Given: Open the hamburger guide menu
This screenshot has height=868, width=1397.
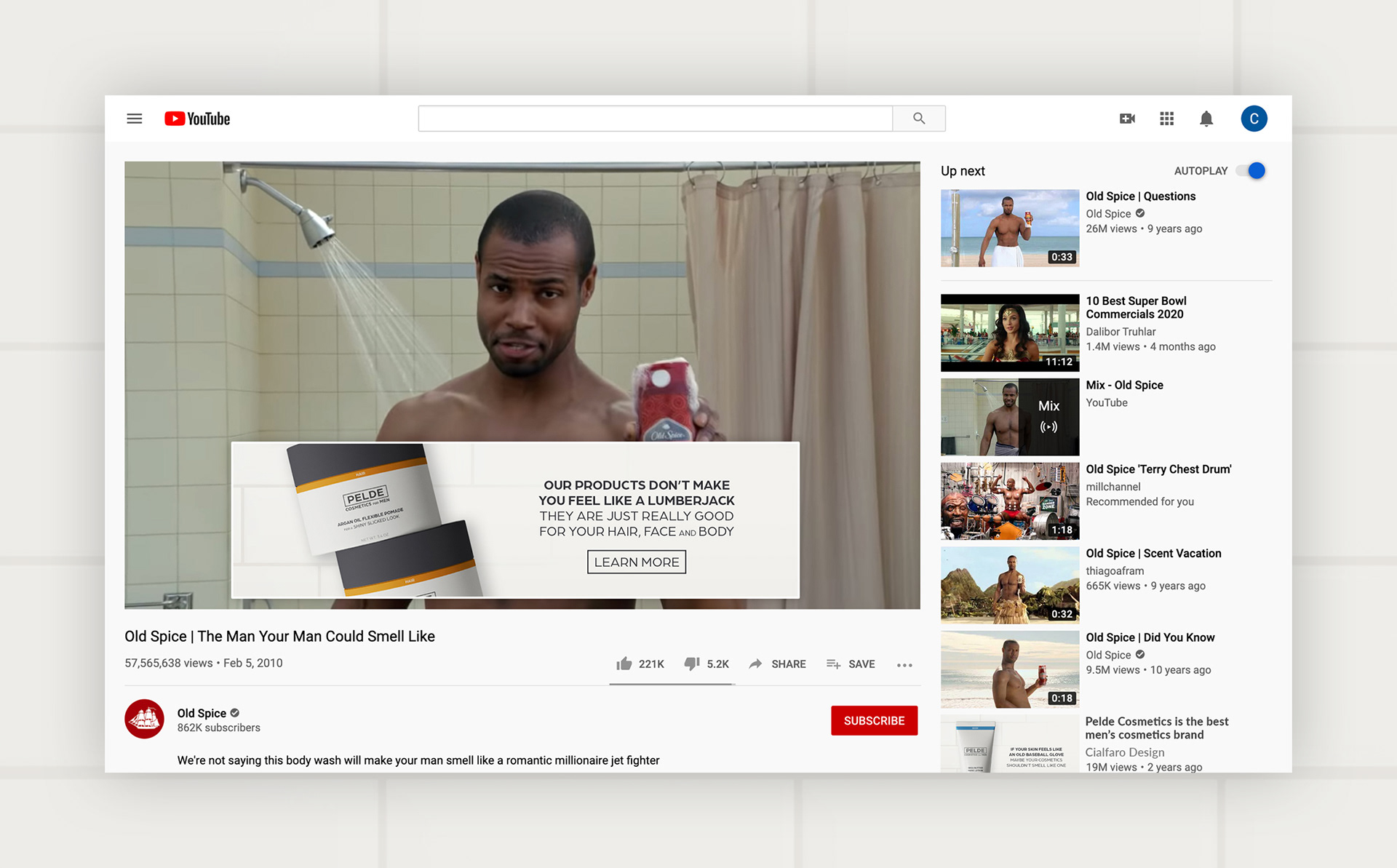Looking at the screenshot, I should click(x=135, y=119).
